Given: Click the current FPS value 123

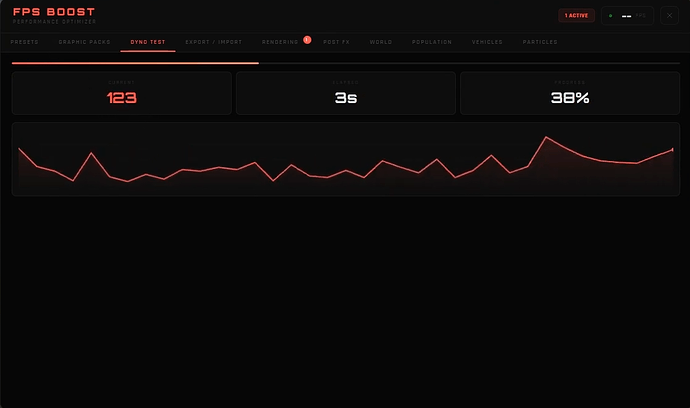Looking at the screenshot, I should 122,98.
